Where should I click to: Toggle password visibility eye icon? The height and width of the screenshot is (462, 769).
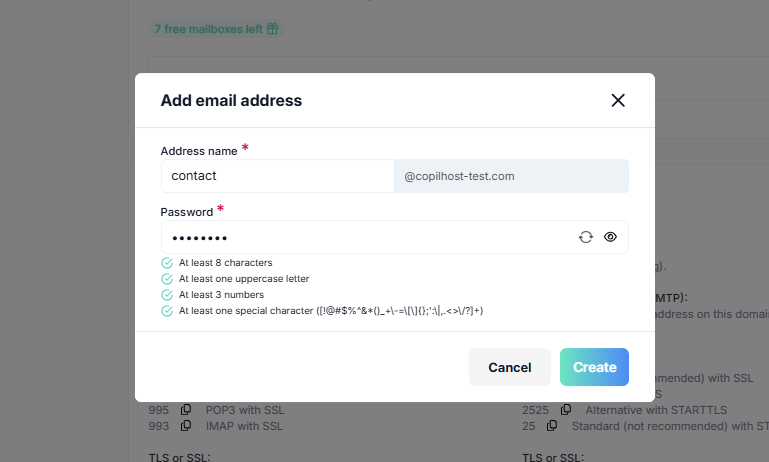pyautogui.click(x=610, y=237)
